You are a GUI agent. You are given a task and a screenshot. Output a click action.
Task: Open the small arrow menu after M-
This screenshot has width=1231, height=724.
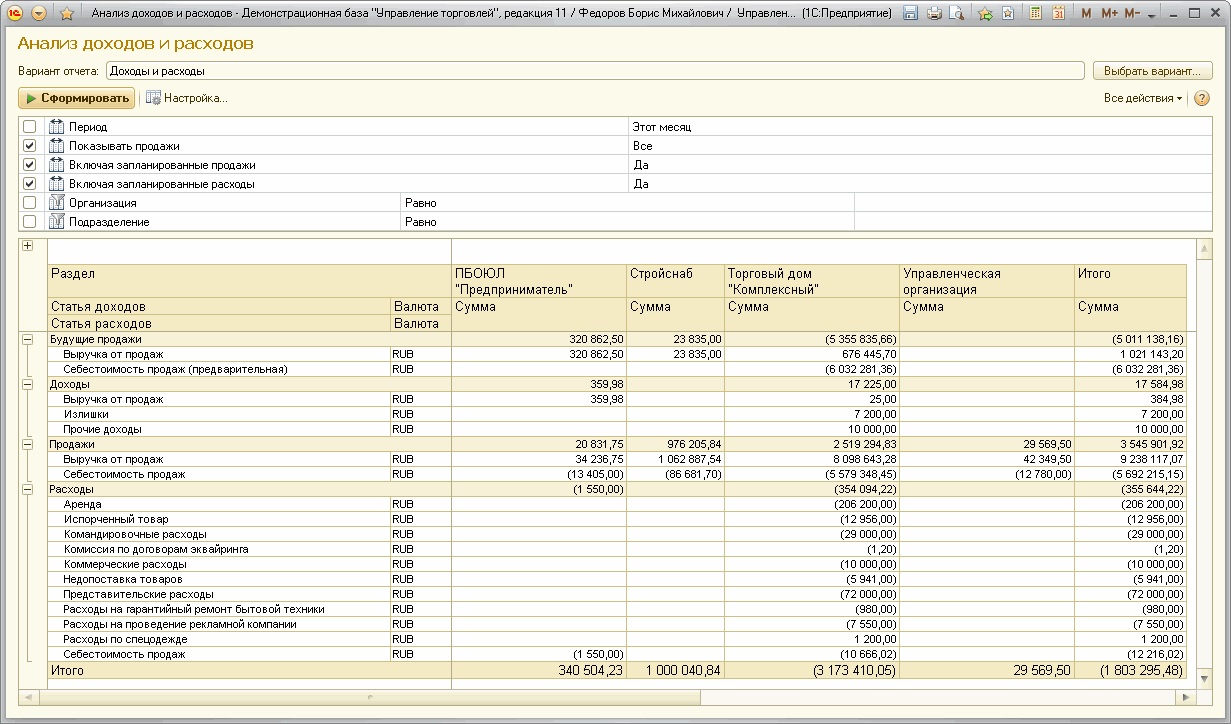[x=1151, y=16]
